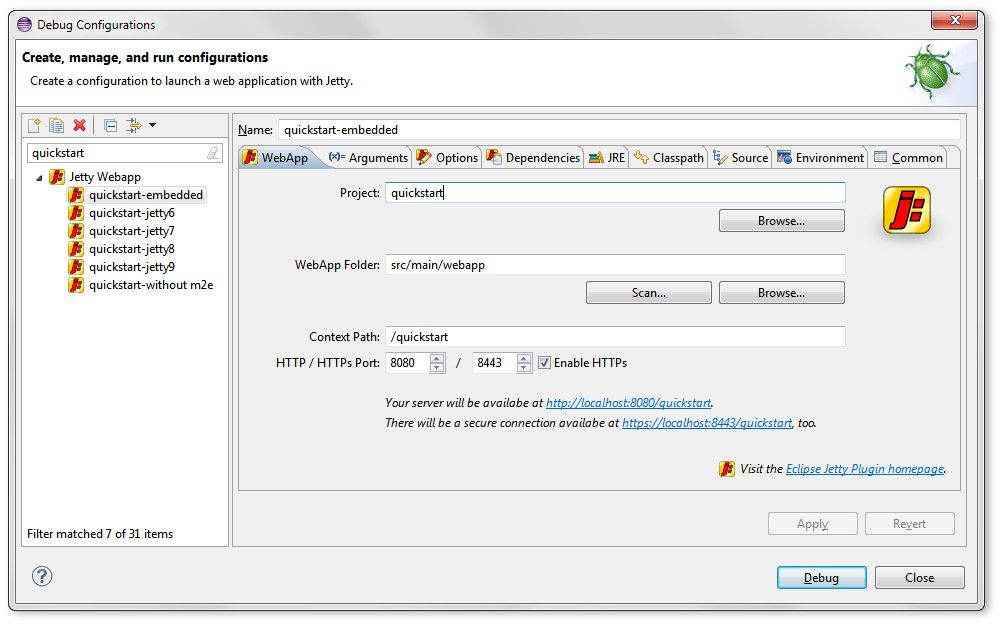Open the Eclipse Jetty Plugin homepage link

[x=864, y=468]
